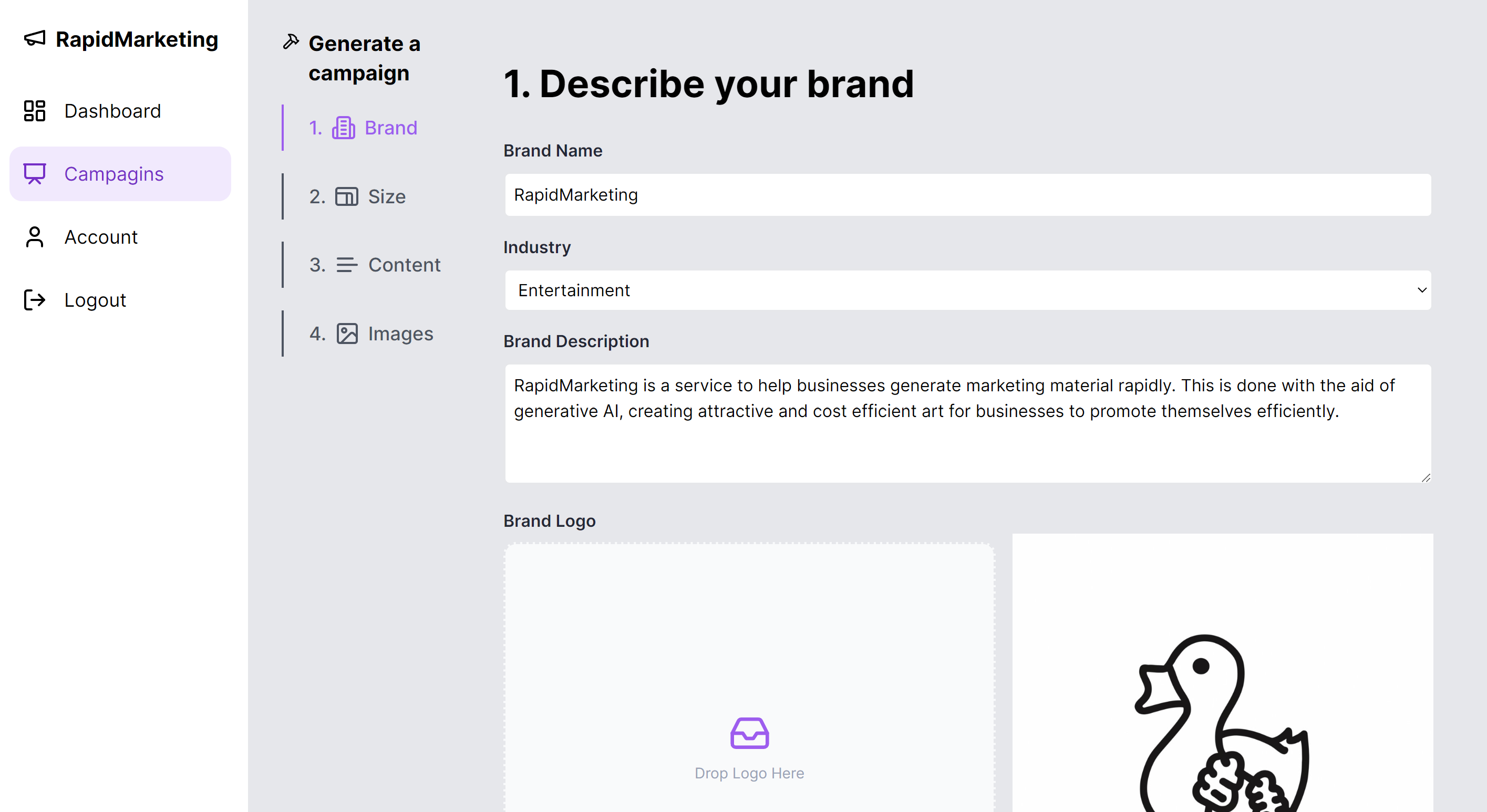
Task: Click the Dashboard grid icon
Action: 35,111
